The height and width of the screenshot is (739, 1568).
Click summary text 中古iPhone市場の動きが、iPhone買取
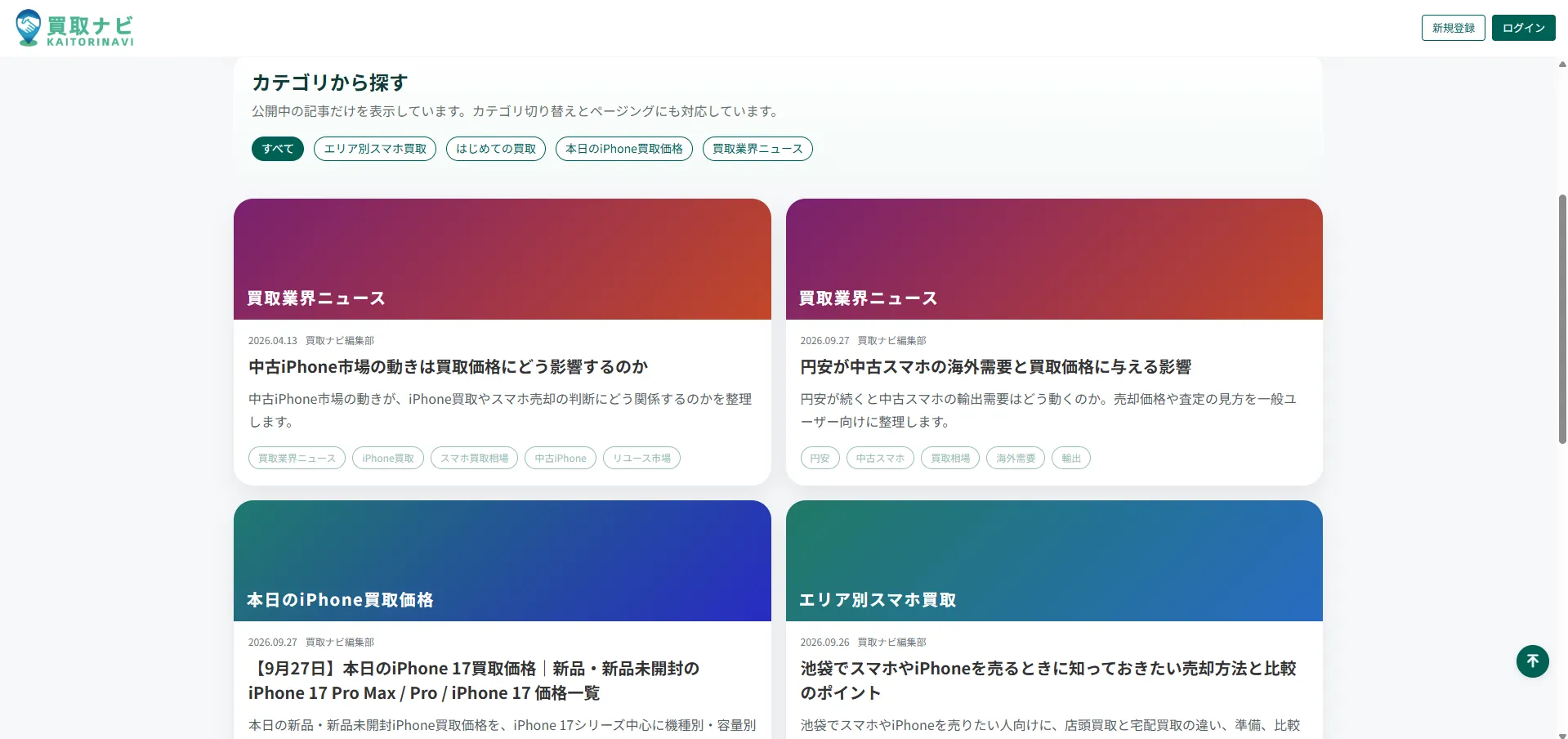click(500, 410)
